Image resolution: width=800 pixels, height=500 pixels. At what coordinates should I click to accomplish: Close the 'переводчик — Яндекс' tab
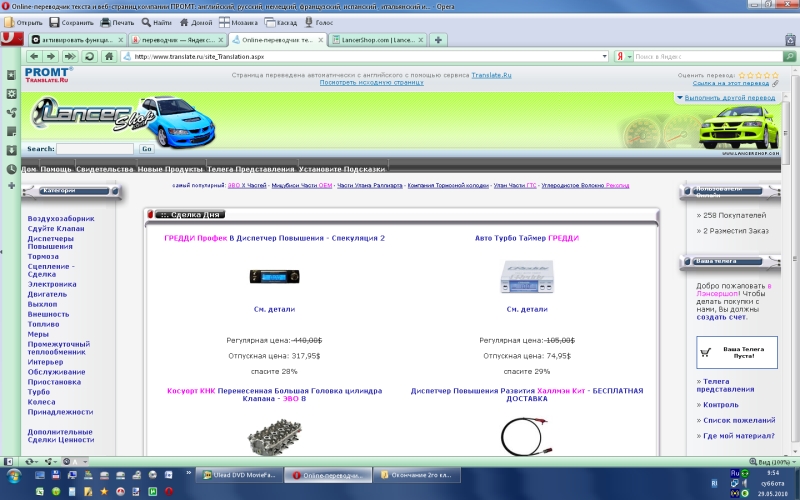click(x=221, y=40)
